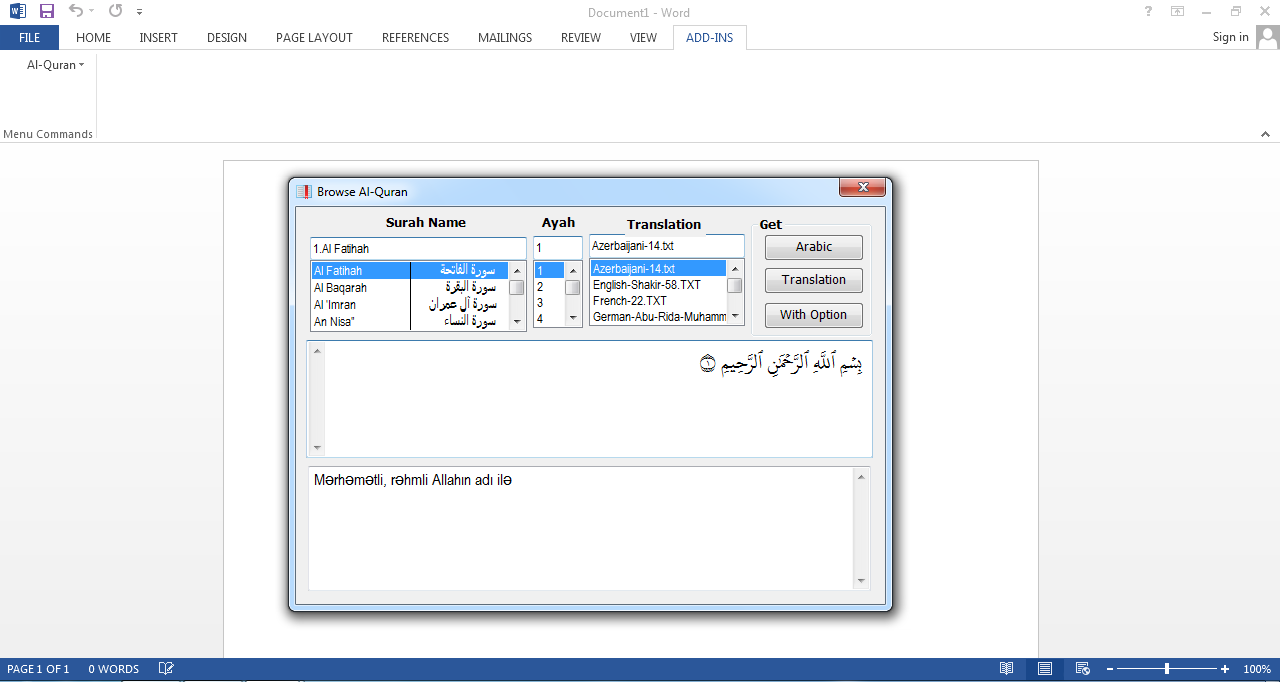Viewport: 1280px width, 682px height.
Task: Close the Browse Al-Quran dialog
Action: tap(862, 187)
